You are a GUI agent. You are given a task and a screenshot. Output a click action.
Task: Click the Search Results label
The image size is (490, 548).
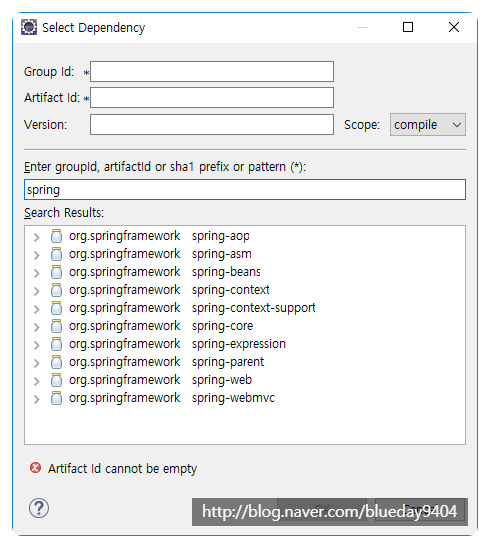64,213
